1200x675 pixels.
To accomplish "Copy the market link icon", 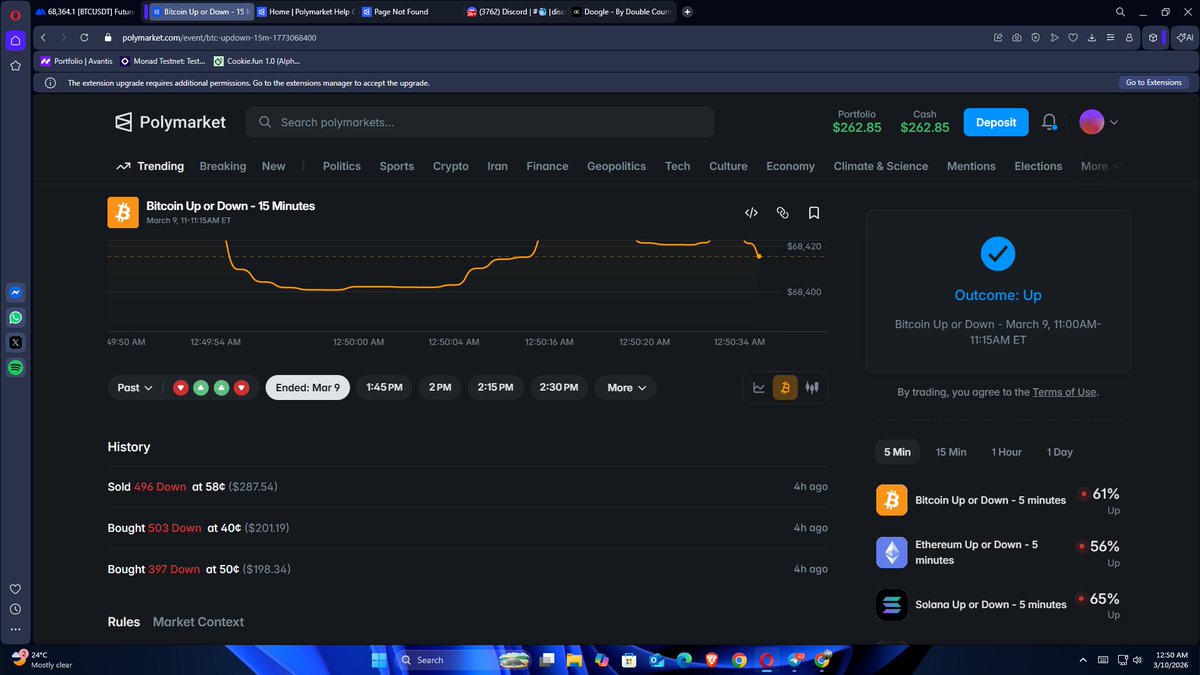I will pos(783,213).
